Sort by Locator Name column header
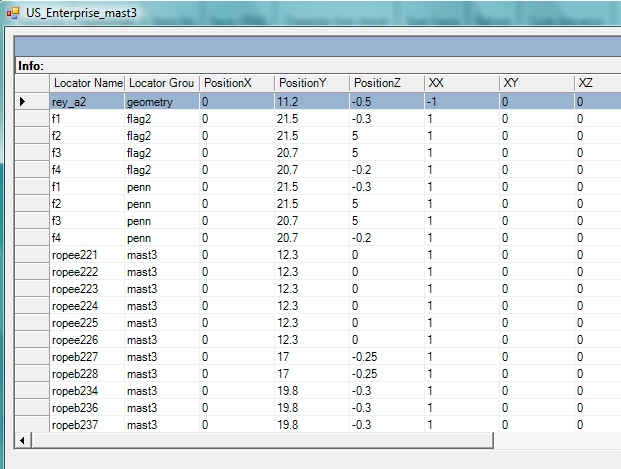Viewport: 621px width, 469px height. tap(87, 83)
